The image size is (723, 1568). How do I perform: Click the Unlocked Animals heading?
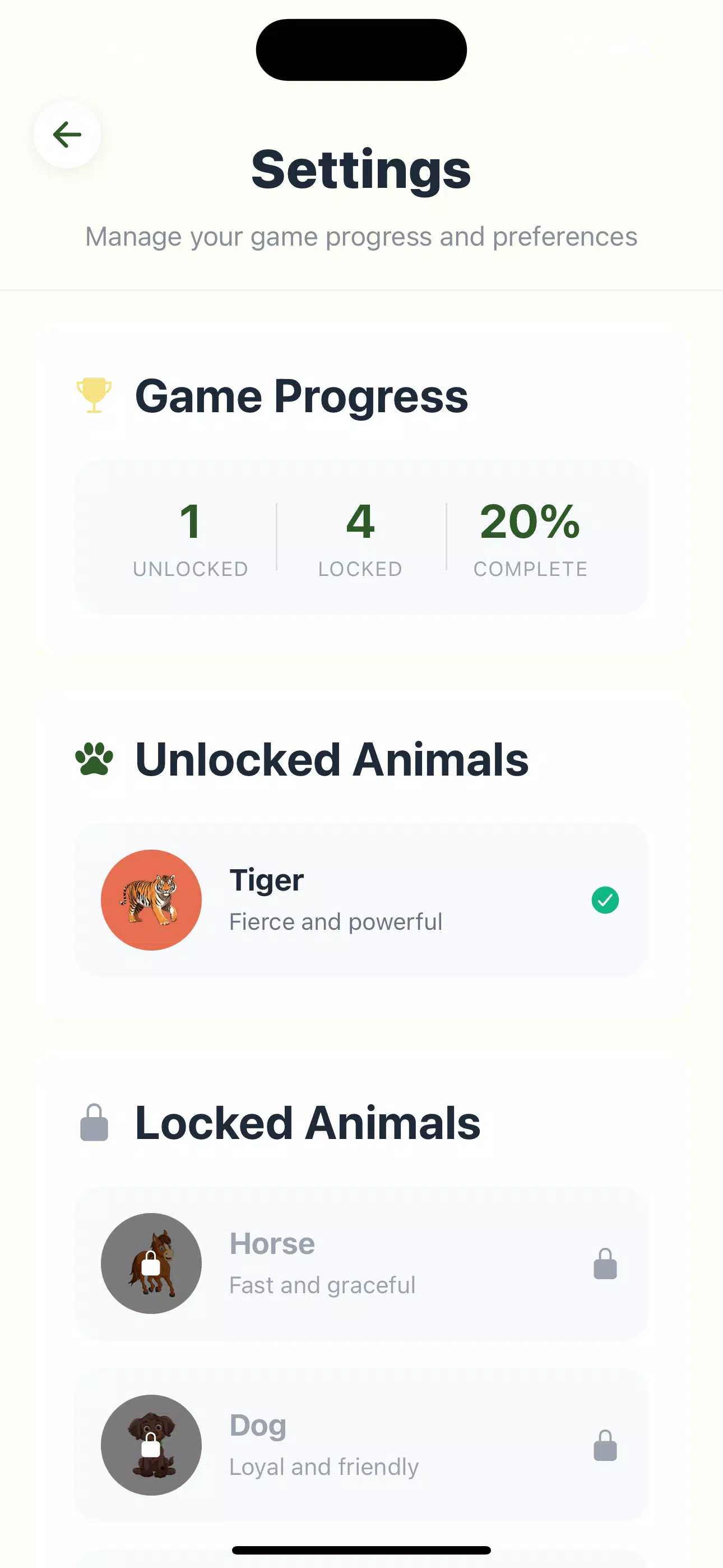tap(332, 760)
